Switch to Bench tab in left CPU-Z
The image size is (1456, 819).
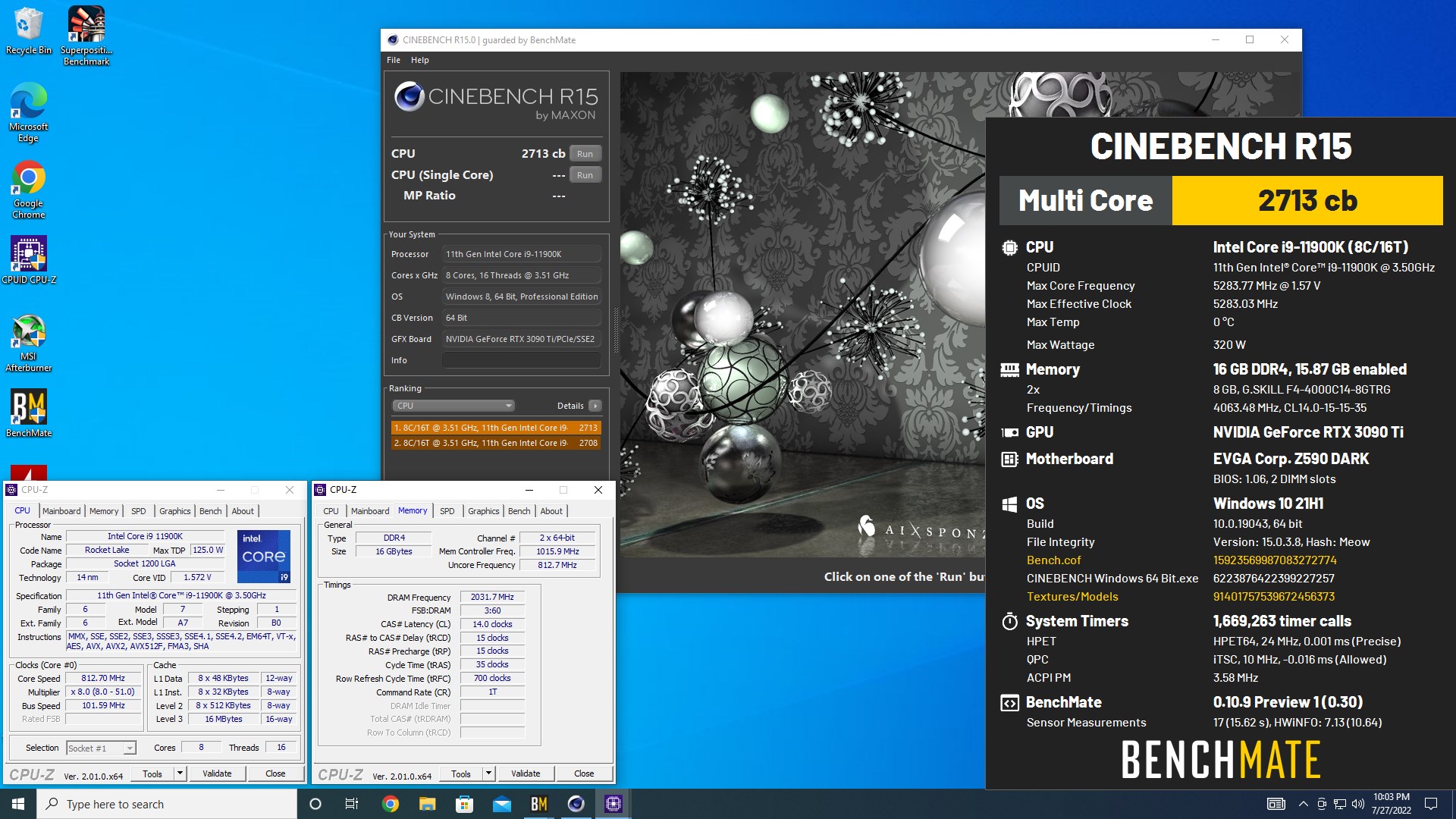[211, 511]
